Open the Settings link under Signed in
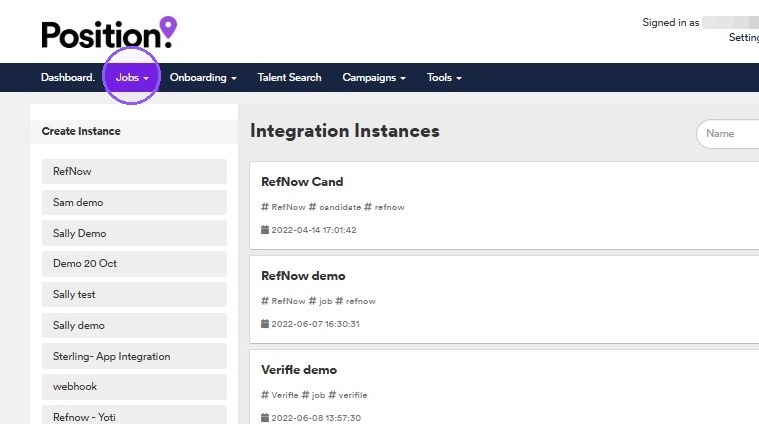The image size is (759, 424). point(744,37)
